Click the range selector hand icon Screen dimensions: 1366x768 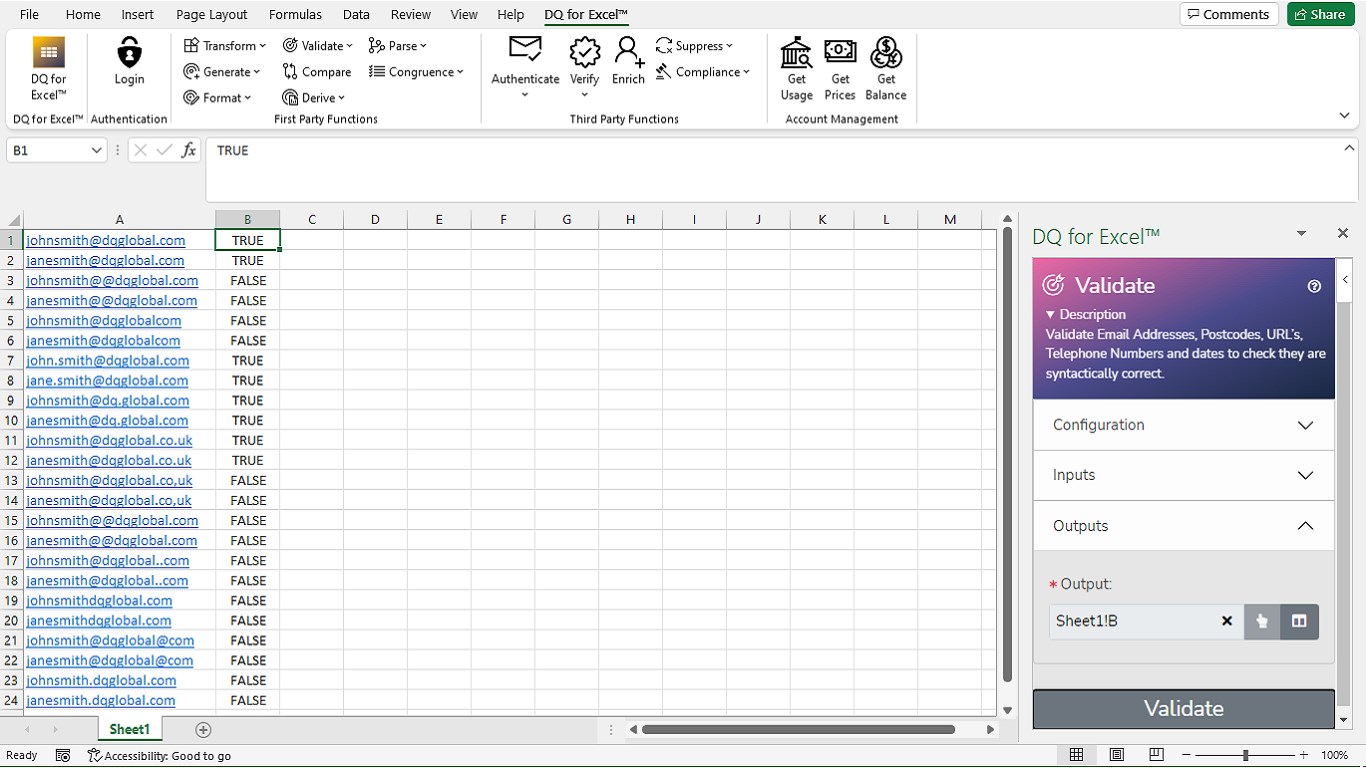tap(1262, 621)
